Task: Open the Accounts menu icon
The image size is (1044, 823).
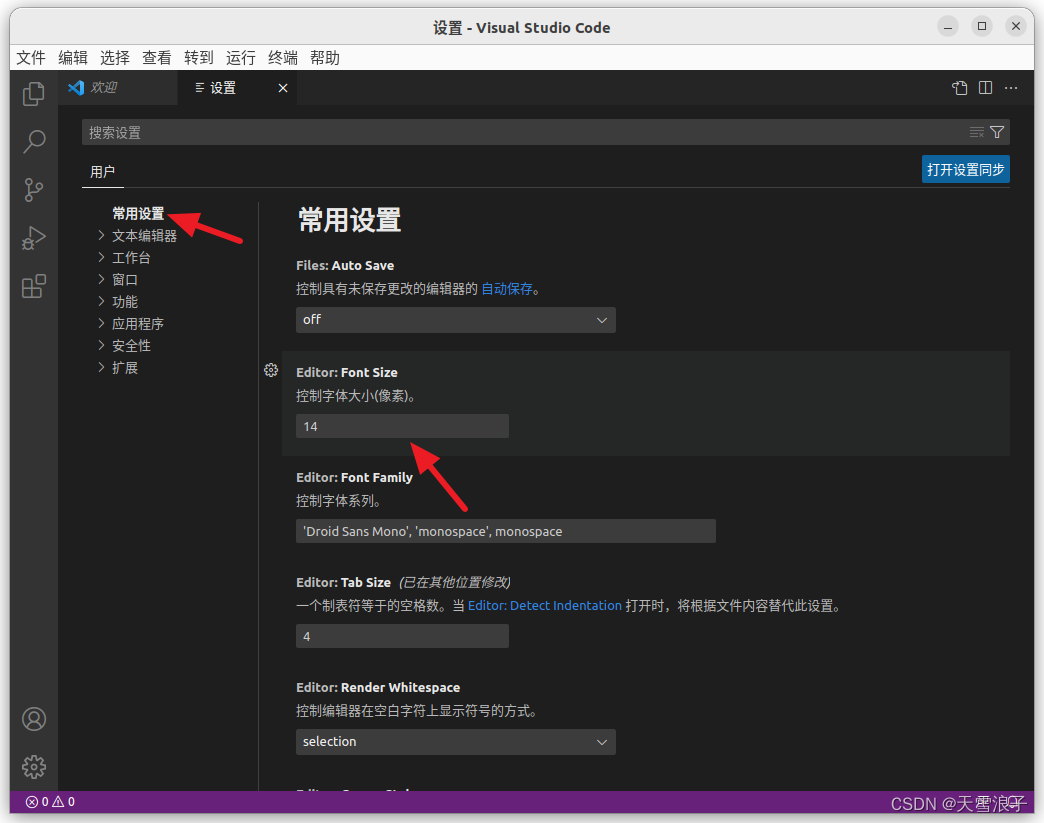Action: 34,719
